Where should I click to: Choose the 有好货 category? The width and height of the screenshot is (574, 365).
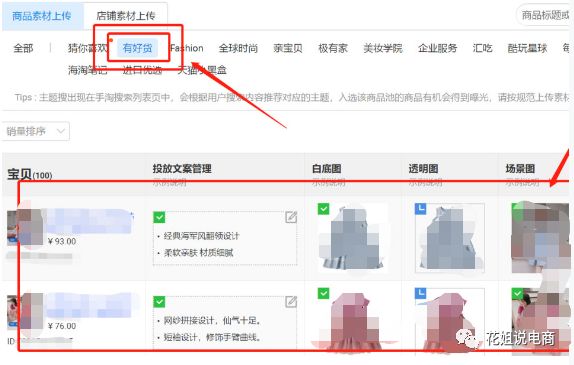point(138,48)
